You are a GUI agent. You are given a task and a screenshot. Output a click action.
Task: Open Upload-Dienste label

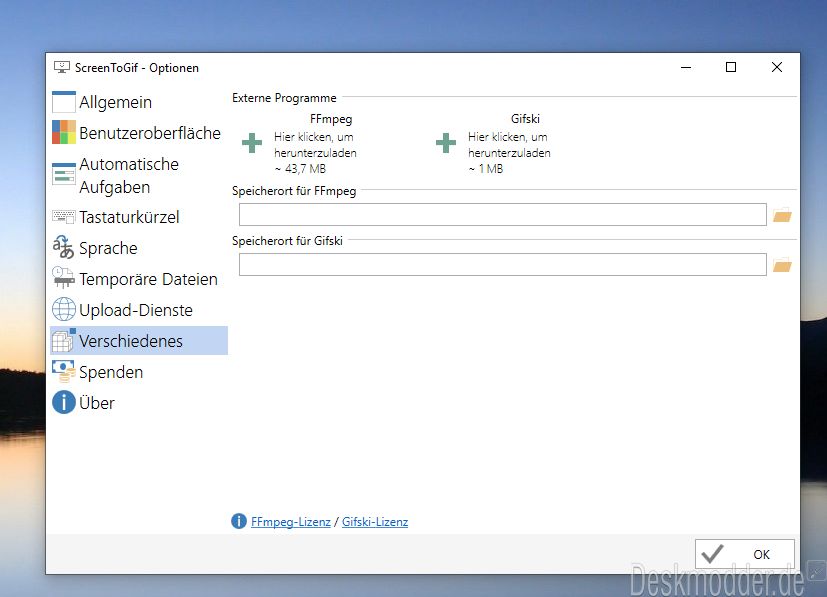[136, 310]
